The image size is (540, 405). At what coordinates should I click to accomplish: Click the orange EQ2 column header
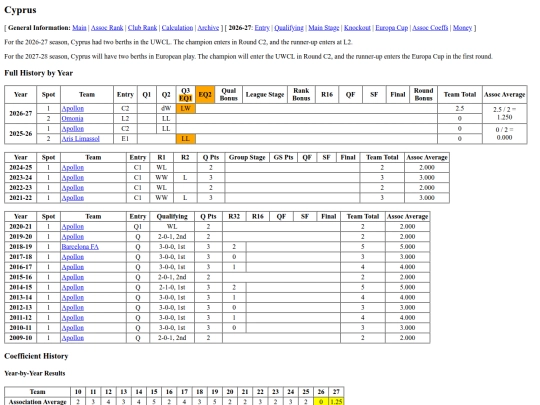(205, 94)
